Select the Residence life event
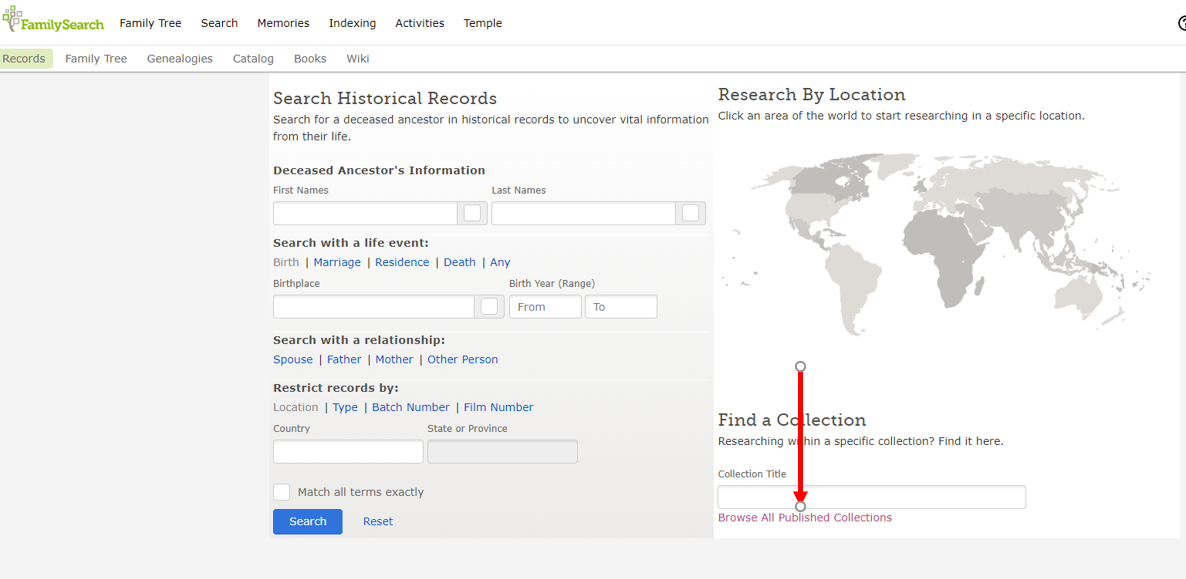The width and height of the screenshot is (1186, 579). click(402, 262)
